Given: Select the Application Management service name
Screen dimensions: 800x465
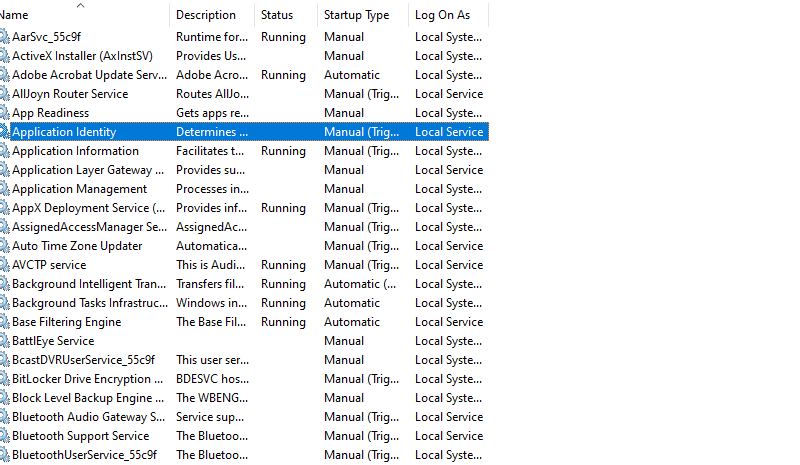Looking at the screenshot, I should click(80, 189).
